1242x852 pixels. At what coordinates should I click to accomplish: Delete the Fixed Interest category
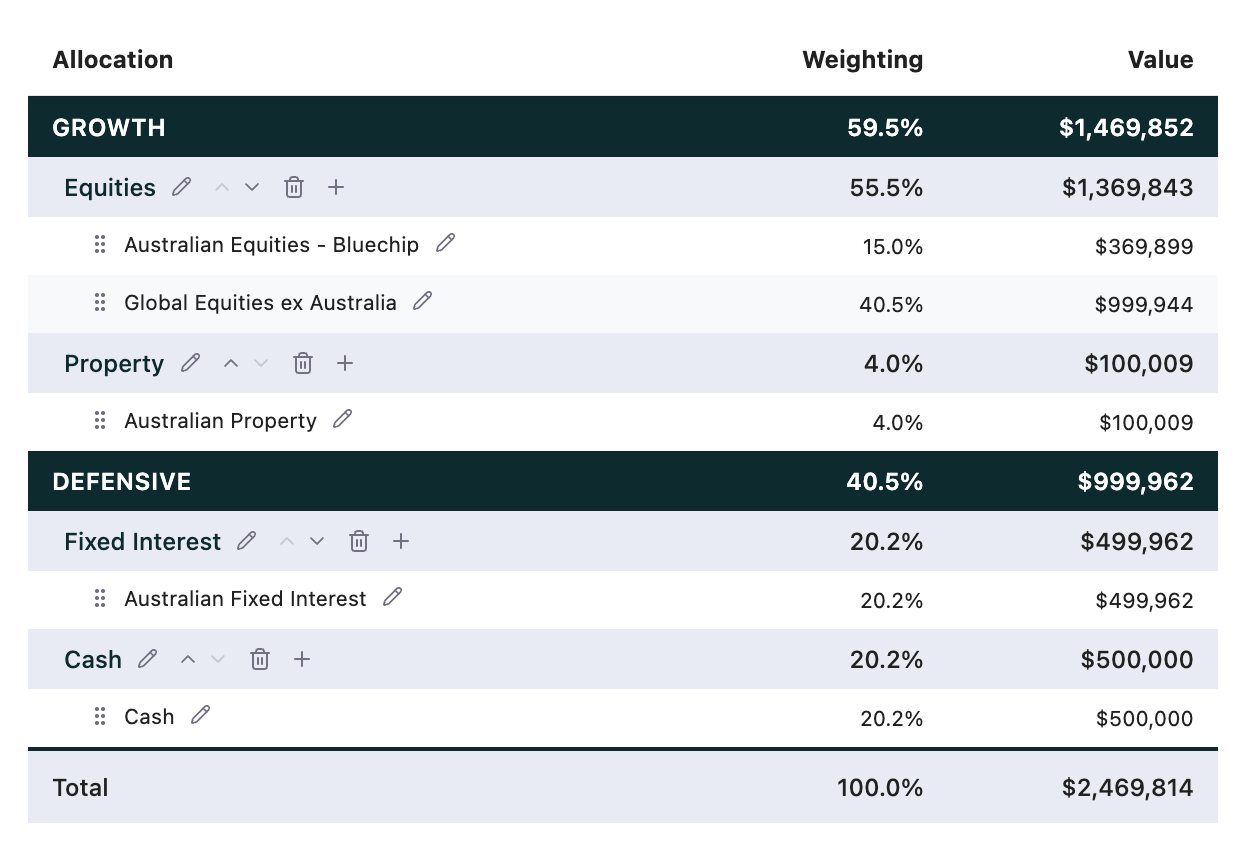pyautogui.click(x=359, y=541)
